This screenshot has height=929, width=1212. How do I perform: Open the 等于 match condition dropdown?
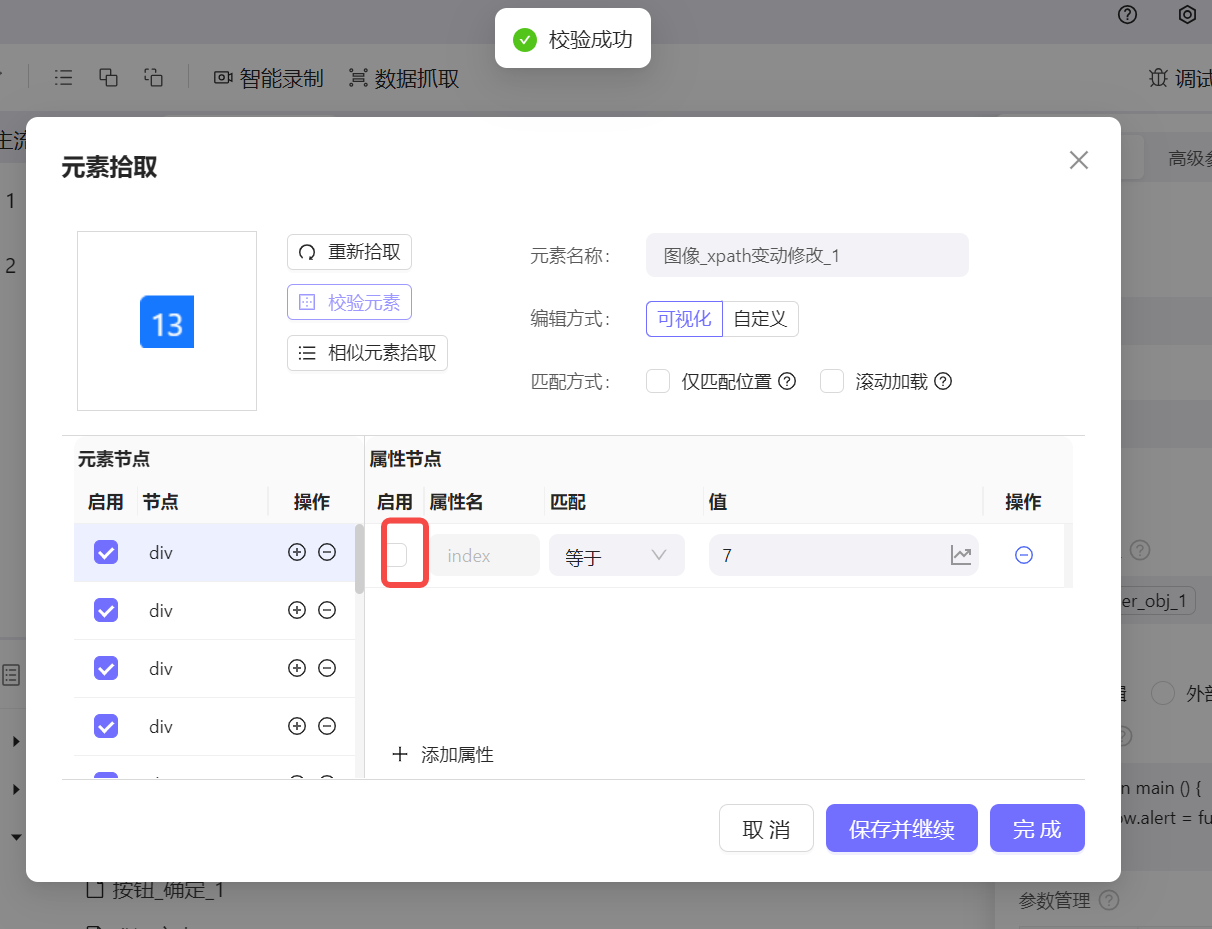coord(616,555)
